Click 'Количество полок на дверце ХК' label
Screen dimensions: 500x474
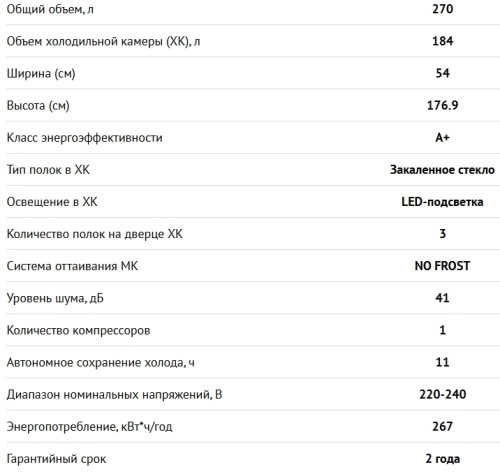pos(95,234)
